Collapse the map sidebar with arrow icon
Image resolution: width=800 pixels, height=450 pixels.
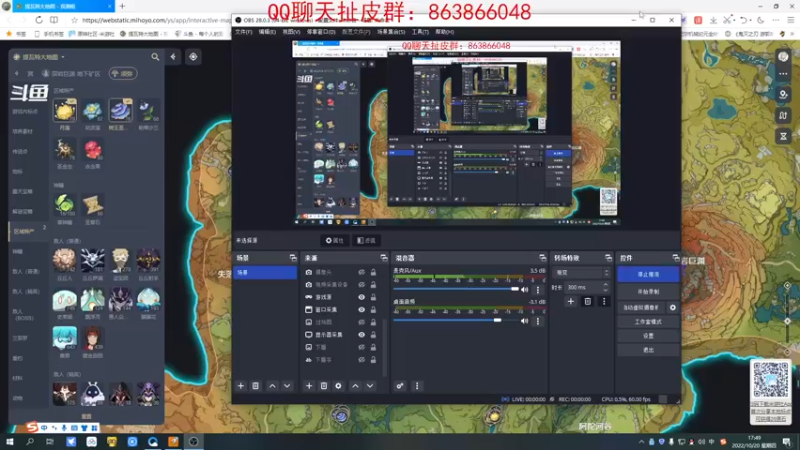[x=173, y=57]
